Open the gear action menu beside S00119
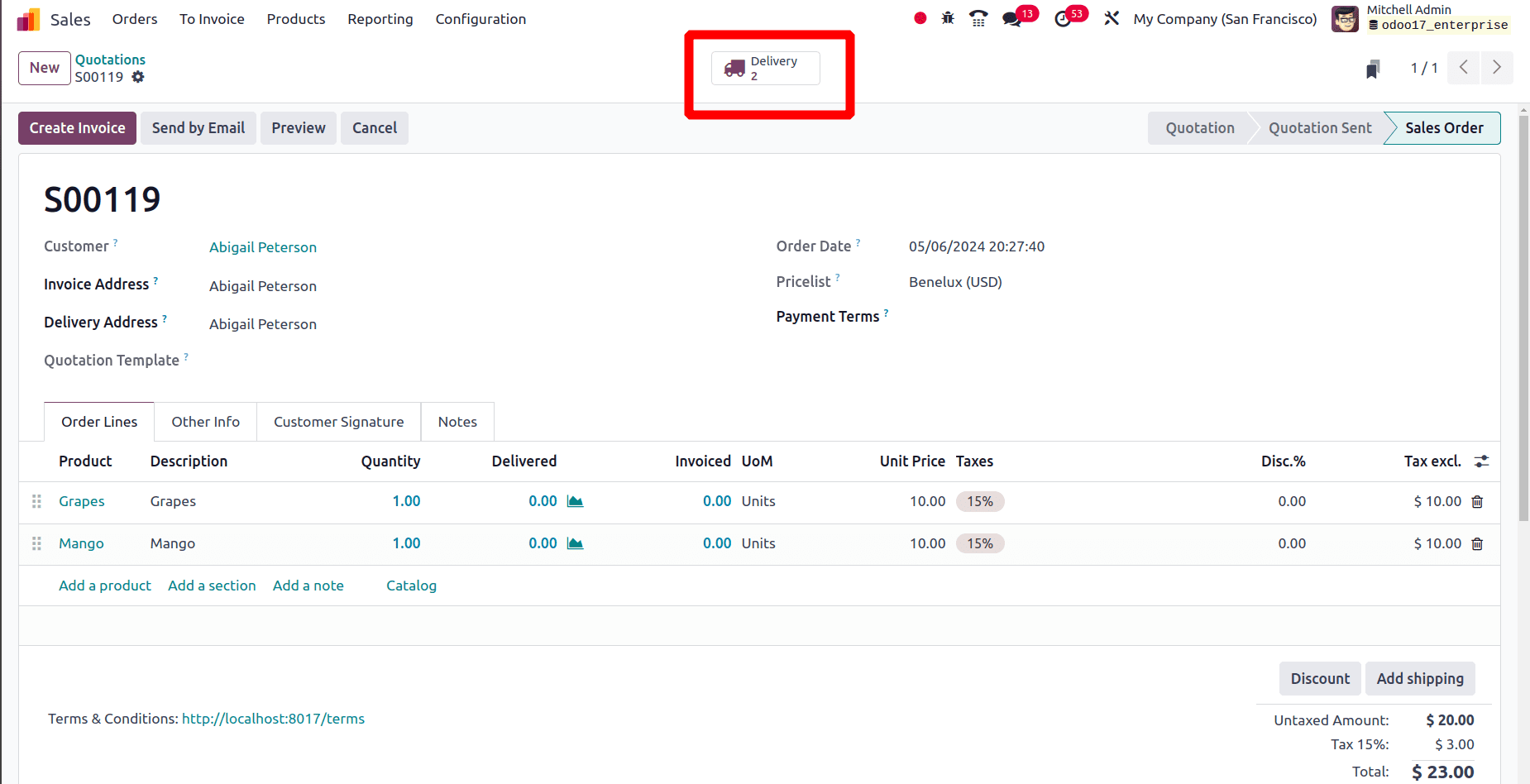The width and height of the screenshot is (1530, 784). [138, 77]
